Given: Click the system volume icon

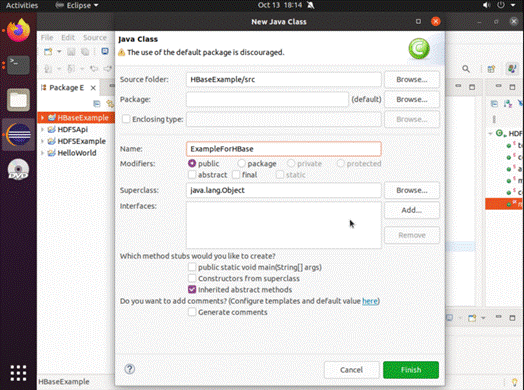Looking at the screenshot, I should [487, 5].
